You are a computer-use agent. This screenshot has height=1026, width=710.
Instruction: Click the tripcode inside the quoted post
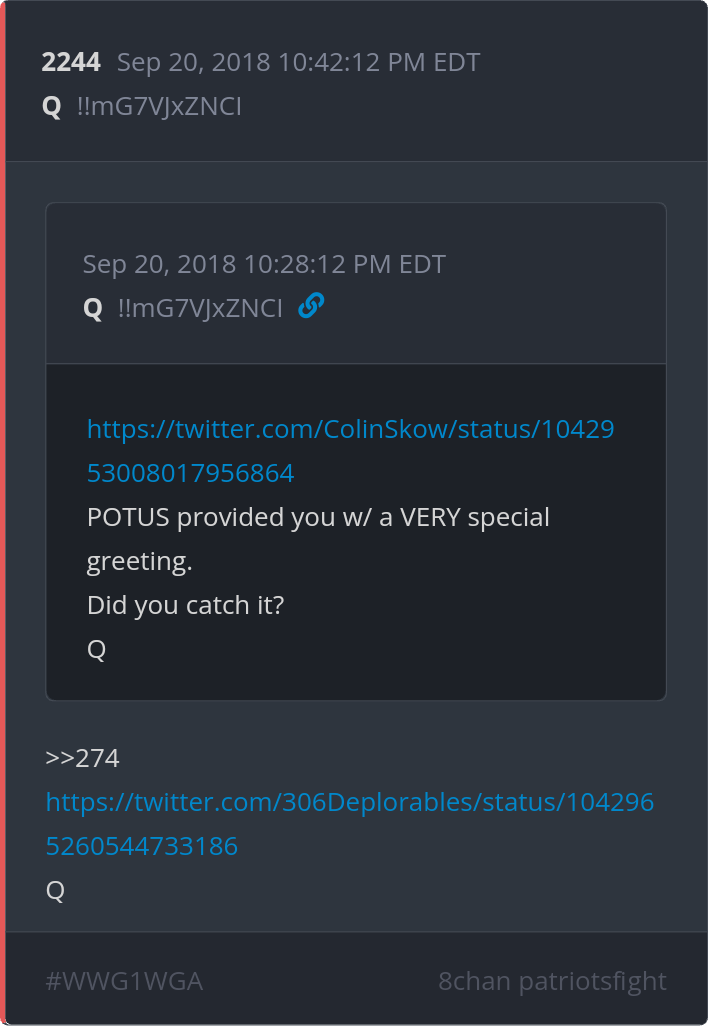click(x=200, y=308)
